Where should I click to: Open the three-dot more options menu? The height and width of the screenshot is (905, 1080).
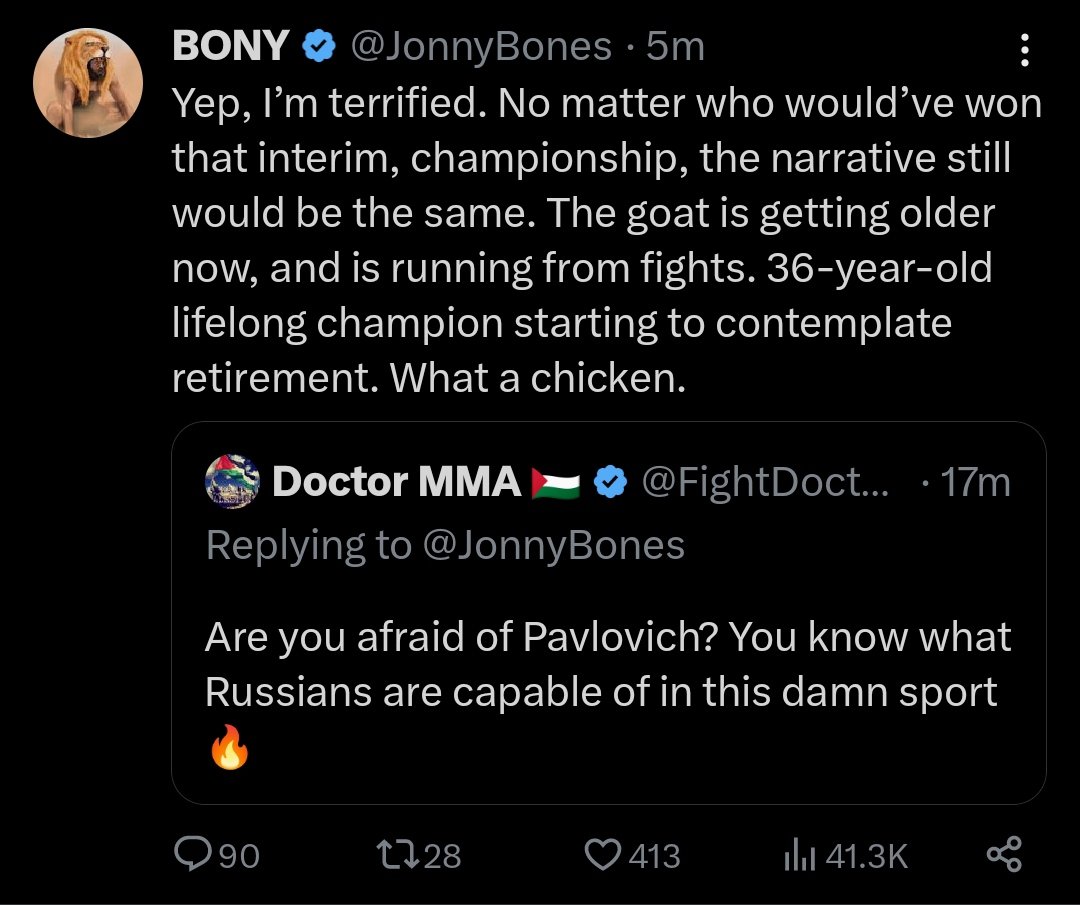pos(1024,47)
